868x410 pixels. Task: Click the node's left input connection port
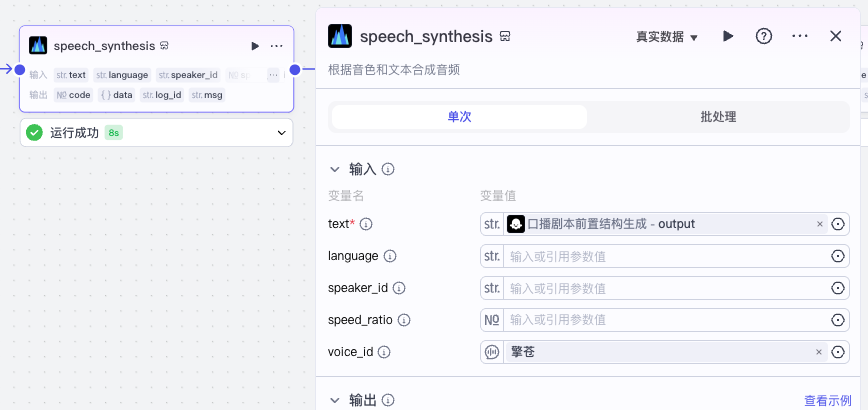(20, 70)
